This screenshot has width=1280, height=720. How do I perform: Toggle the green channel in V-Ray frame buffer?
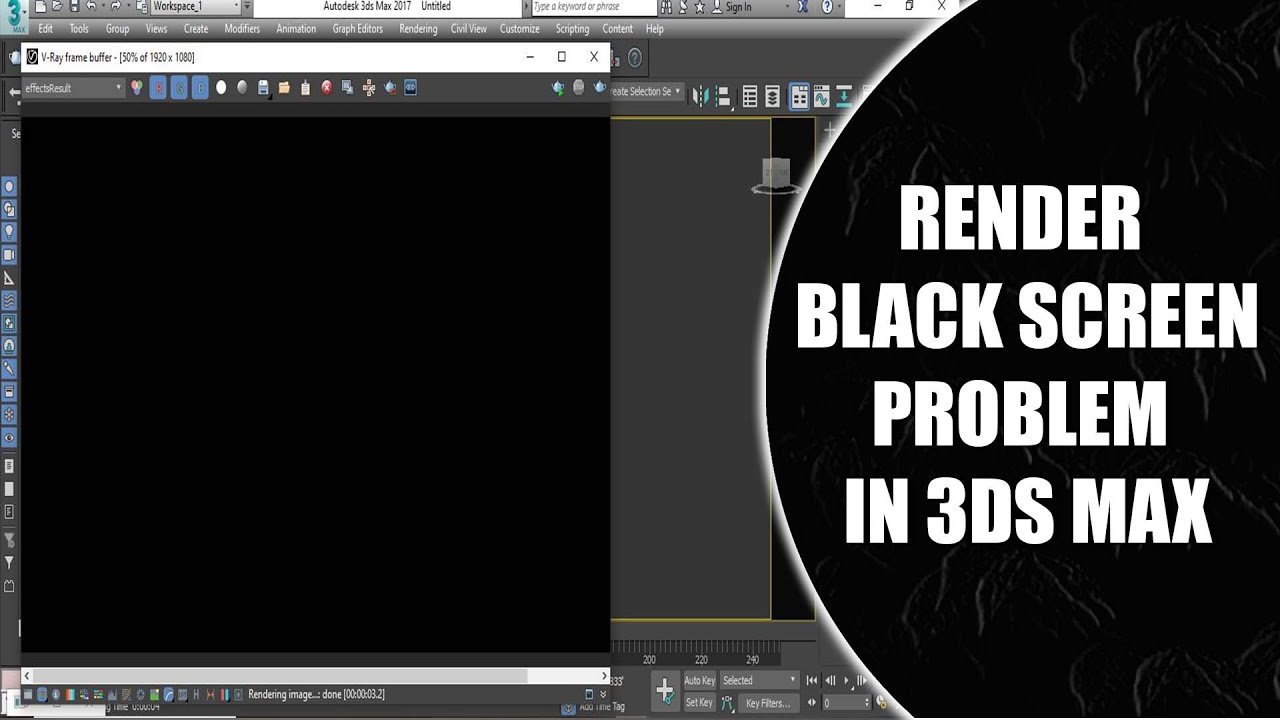click(x=179, y=88)
